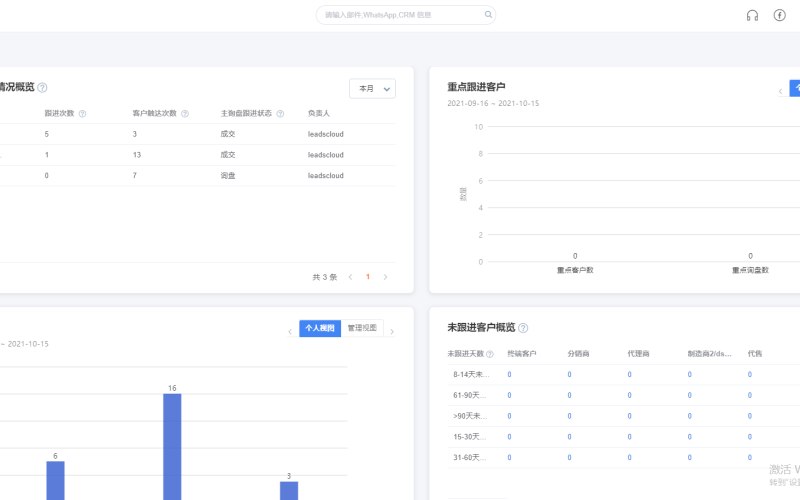
Task: Open 分销商 count in 8-14天未 row
Action: [x=569, y=374]
